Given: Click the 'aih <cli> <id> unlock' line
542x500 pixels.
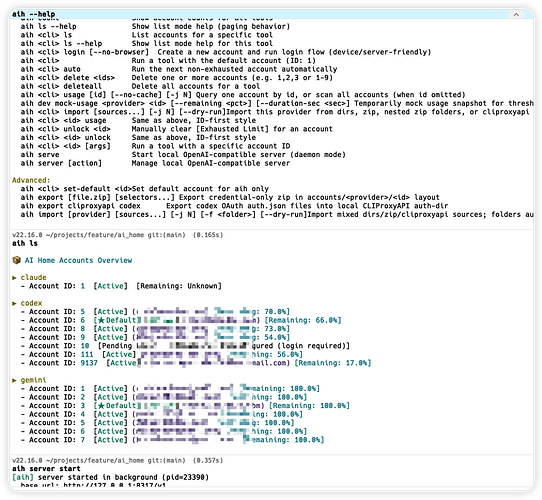Looking at the screenshot, I should click(x=138, y=137).
